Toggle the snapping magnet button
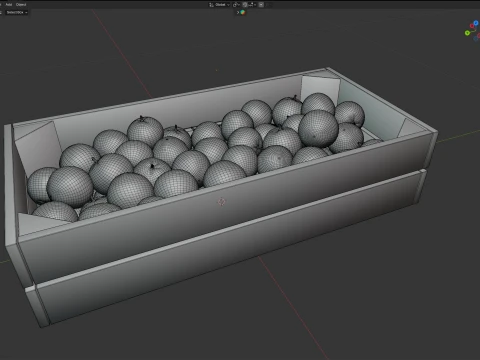 (x=245, y=5)
